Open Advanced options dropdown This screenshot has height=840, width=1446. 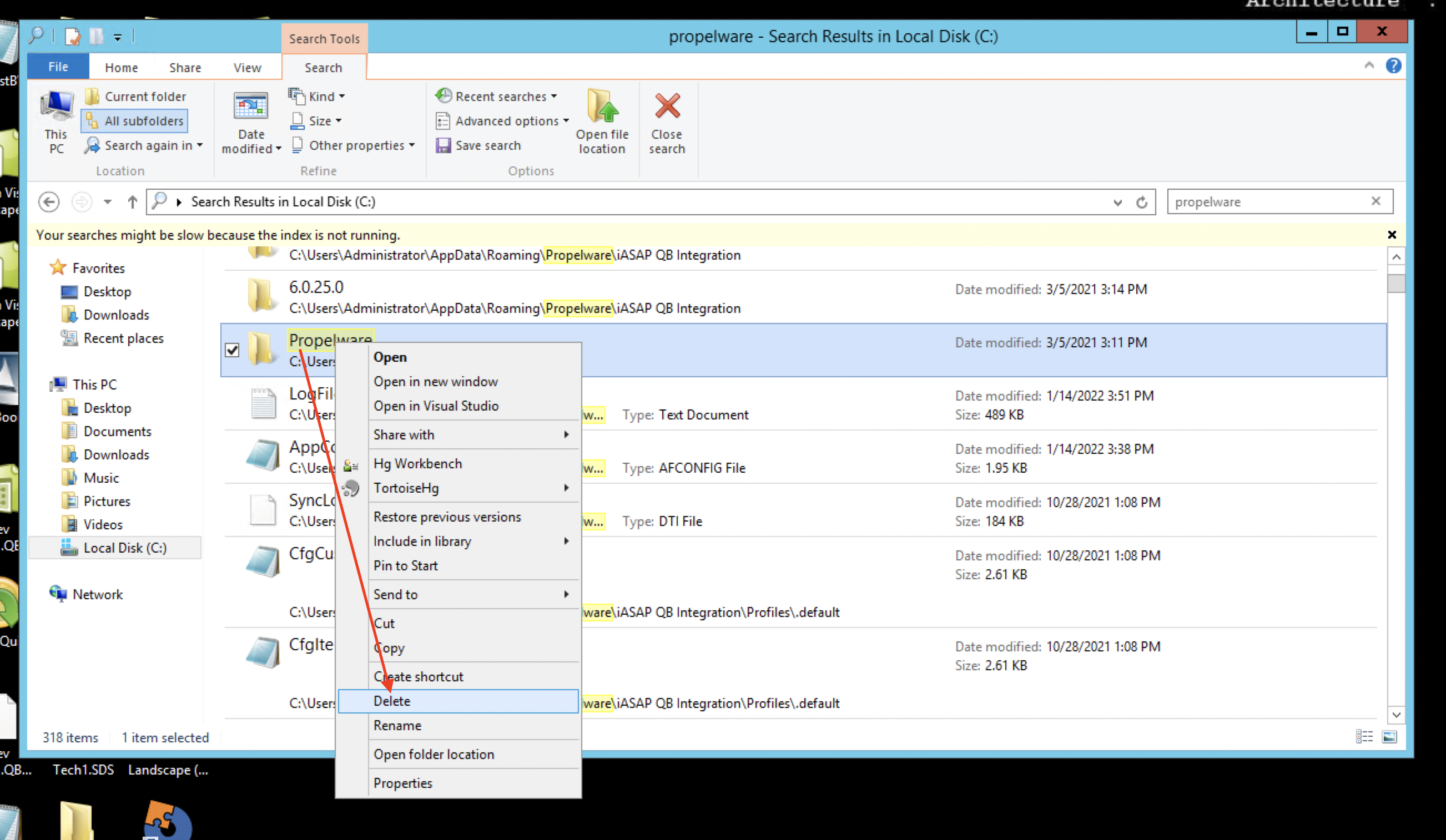502,121
